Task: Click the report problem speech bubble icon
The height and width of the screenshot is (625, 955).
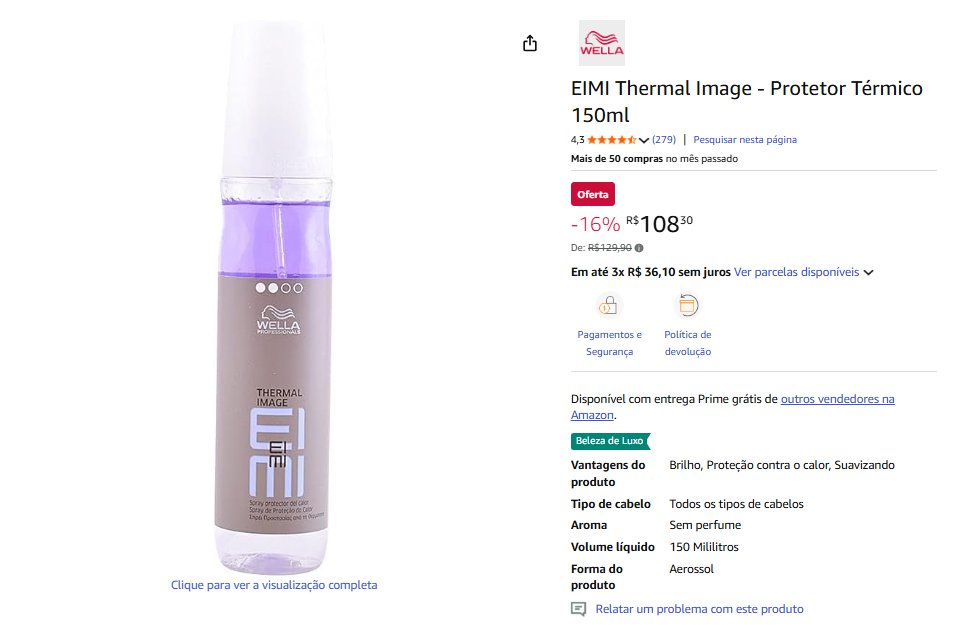Action: pyautogui.click(x=579, y=609)
